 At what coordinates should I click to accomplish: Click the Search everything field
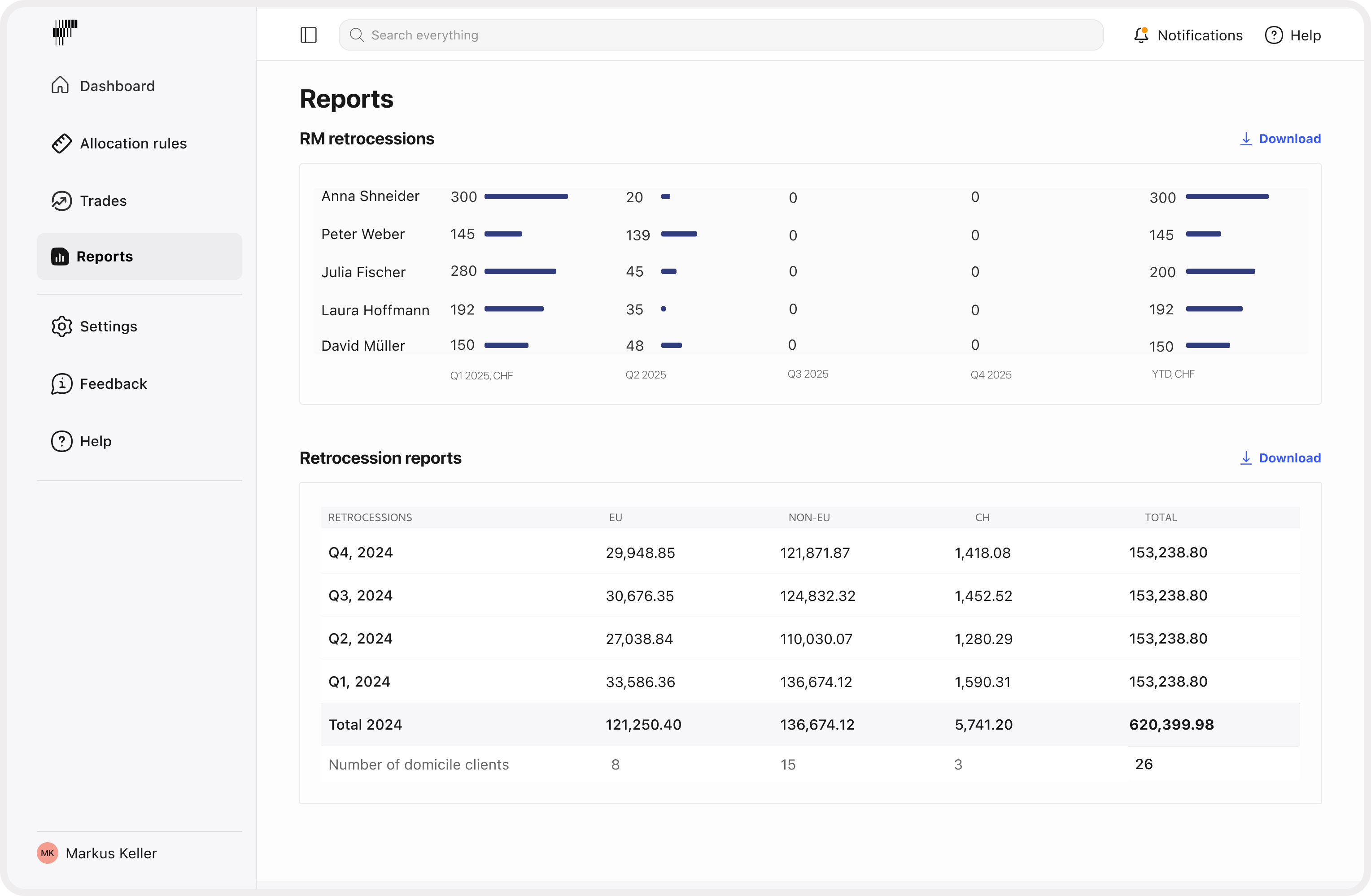(x=720, y=35)
